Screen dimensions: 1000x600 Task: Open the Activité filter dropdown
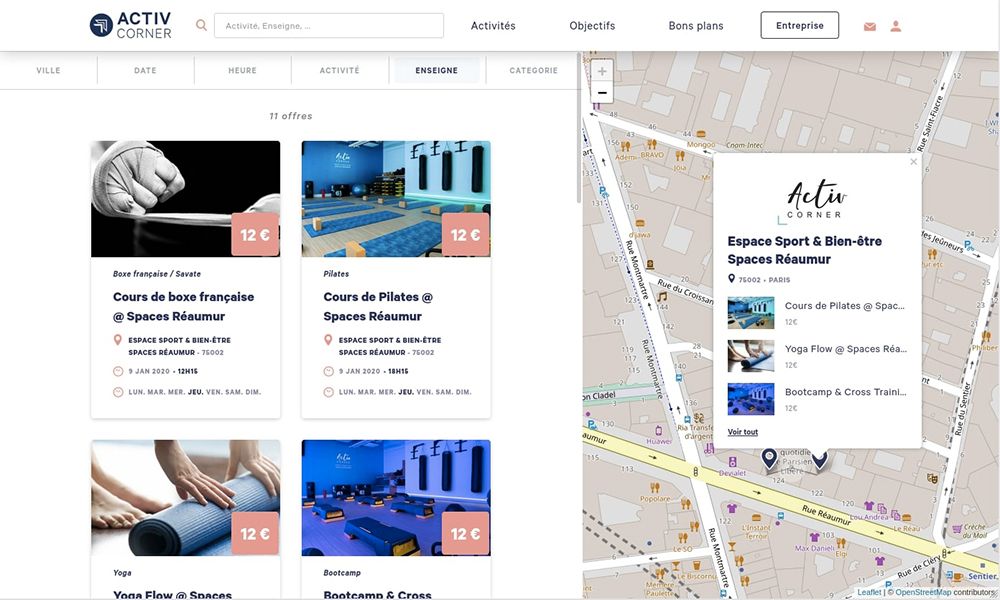tap(339, 71)
